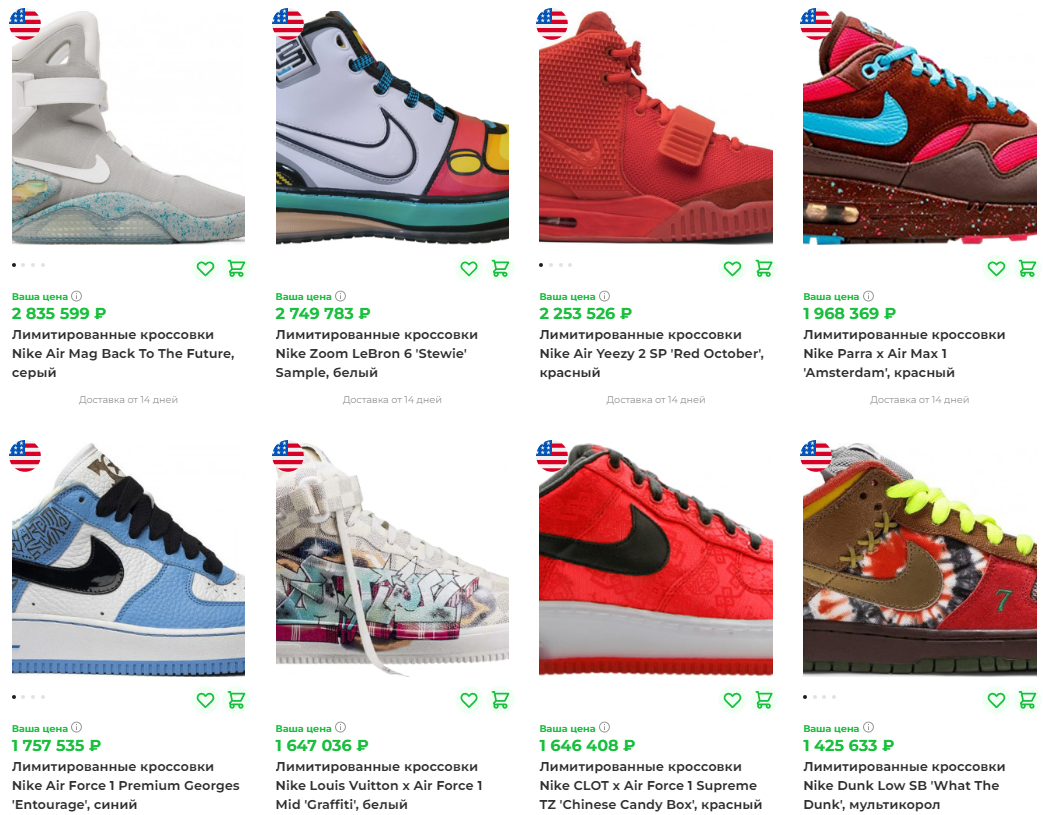Select second carousel dot for Yeezy 2
Screen dimensions: 1043x815
(x=551, y=265)
